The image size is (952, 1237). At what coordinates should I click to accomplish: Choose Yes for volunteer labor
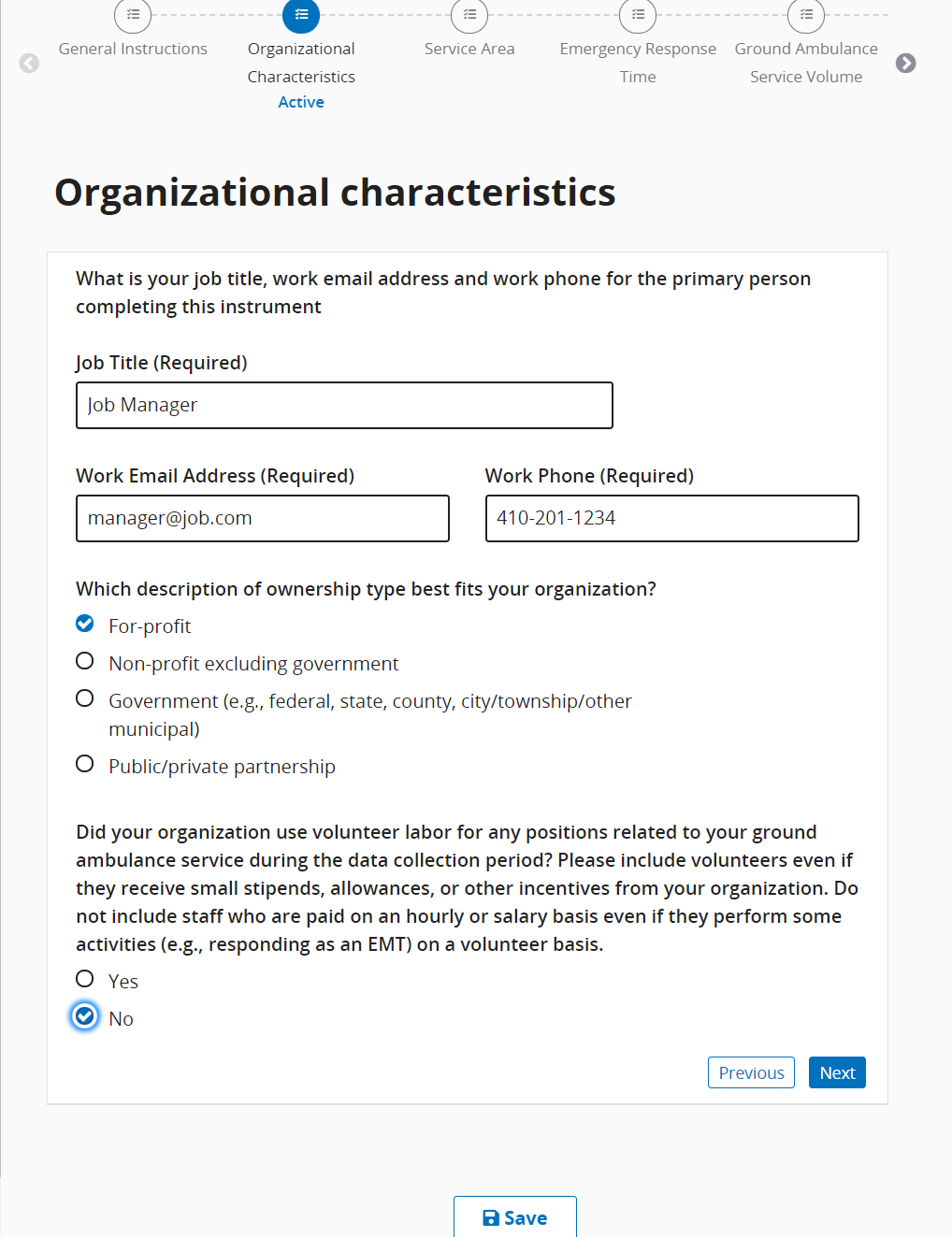tap(85, 979)
